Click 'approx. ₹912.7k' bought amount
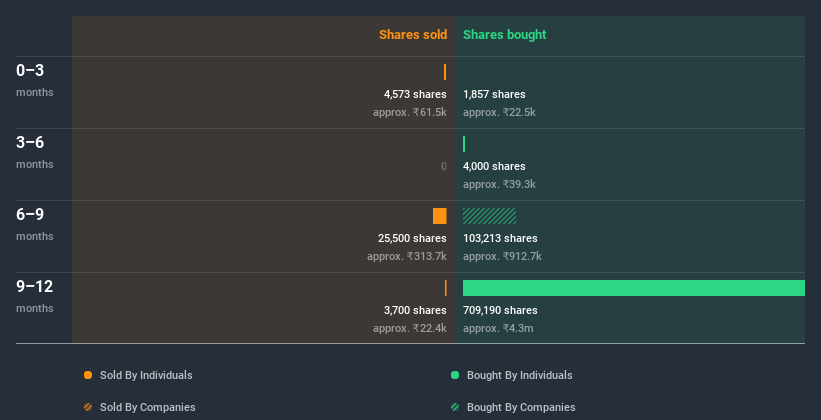Image resolution: width=821 pixels, height=420 pixels. [502, 257]
